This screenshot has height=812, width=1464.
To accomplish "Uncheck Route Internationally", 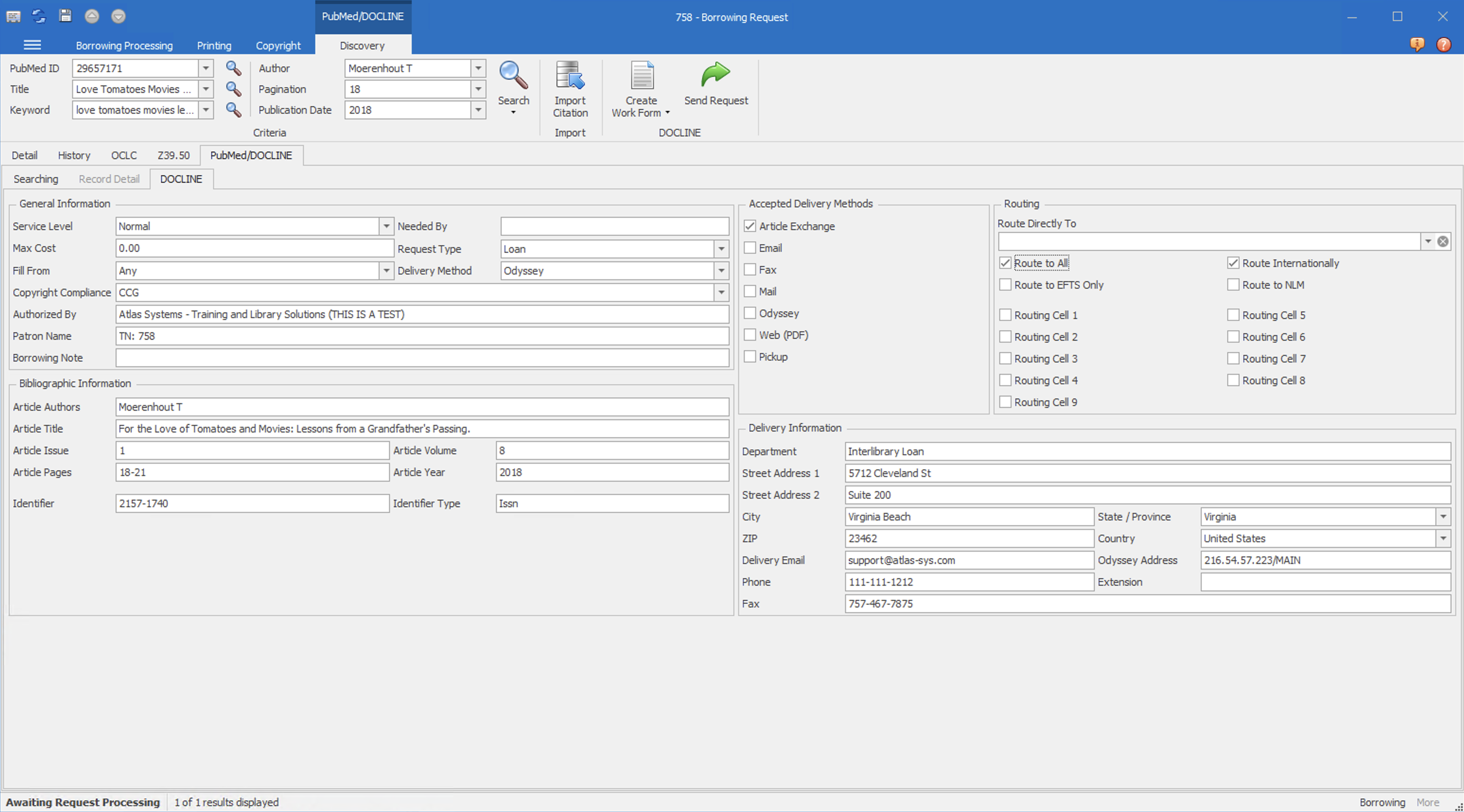I will (x=1233, y=263).
